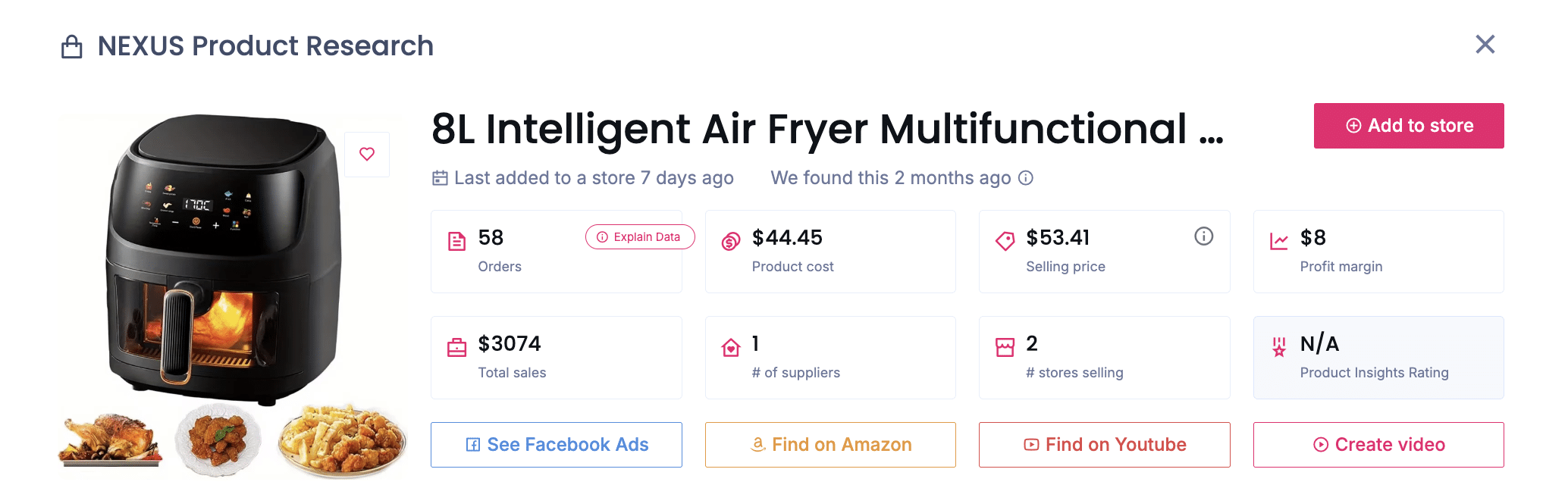Image resolution: width=1568 pixels, height=488 pixels.
Task: Click the briefcase icon next to total sales
Action: click(x=456, y=346)
